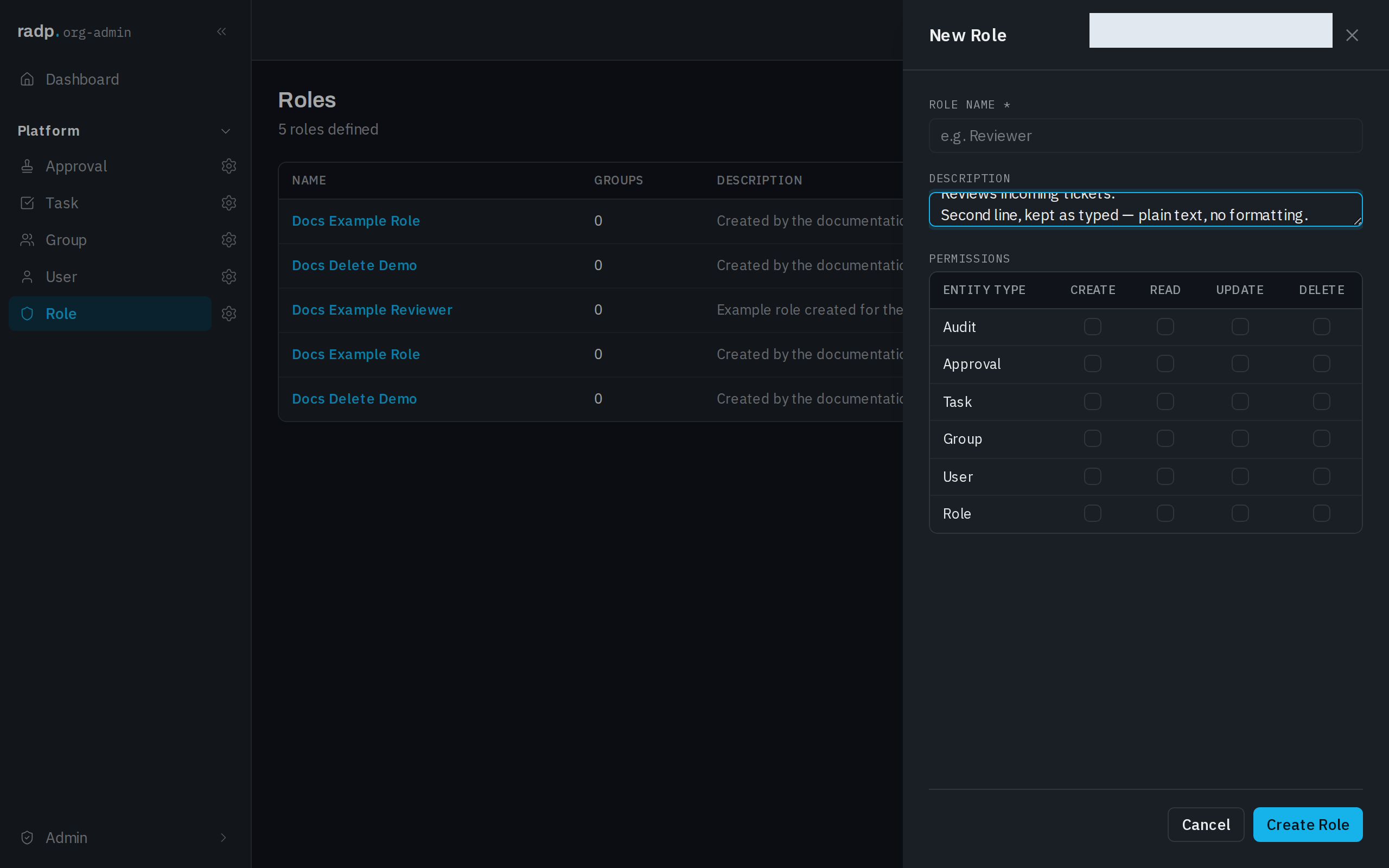Click the Roles page heading

click(307, 100)
